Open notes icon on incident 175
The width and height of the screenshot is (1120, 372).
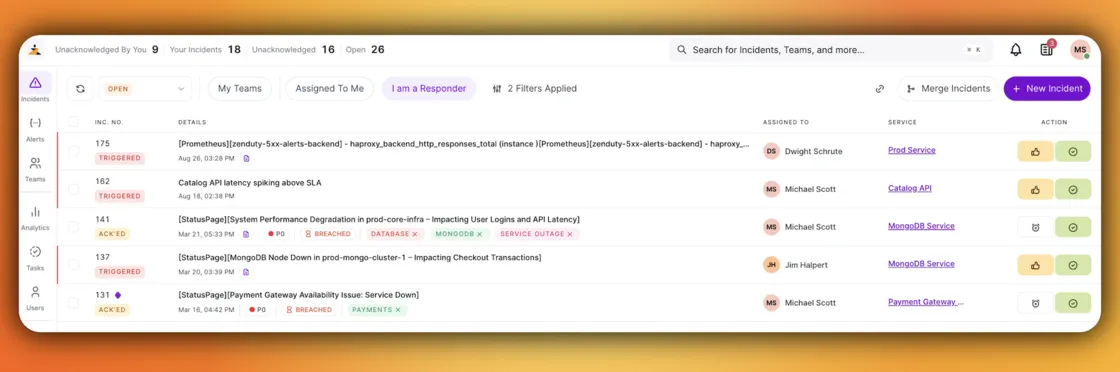pyautogui.click(x=246, y=158)
